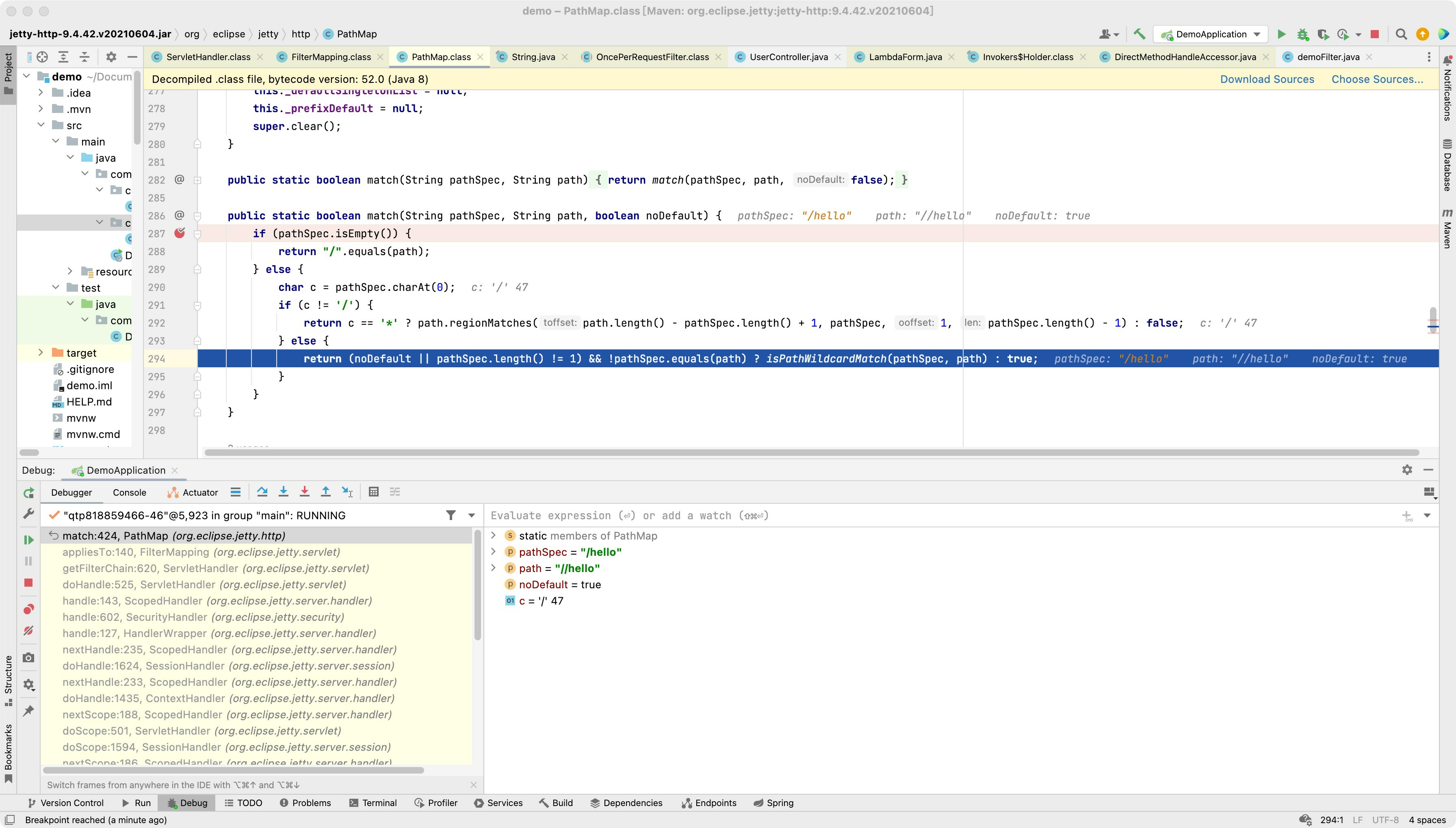Viewport: 1456px width, 828px height.
Task: Open the Terminal tool window tab
Action: click(373, 803)
